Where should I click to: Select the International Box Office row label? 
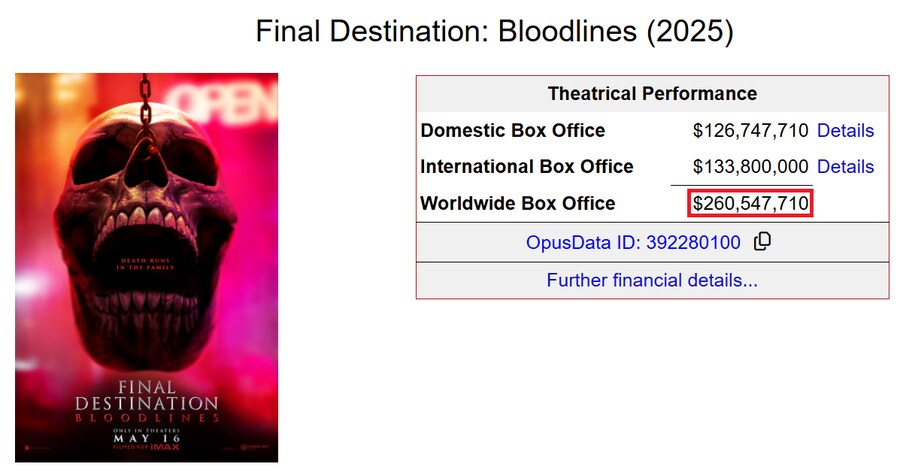click(x=526, y=167)
